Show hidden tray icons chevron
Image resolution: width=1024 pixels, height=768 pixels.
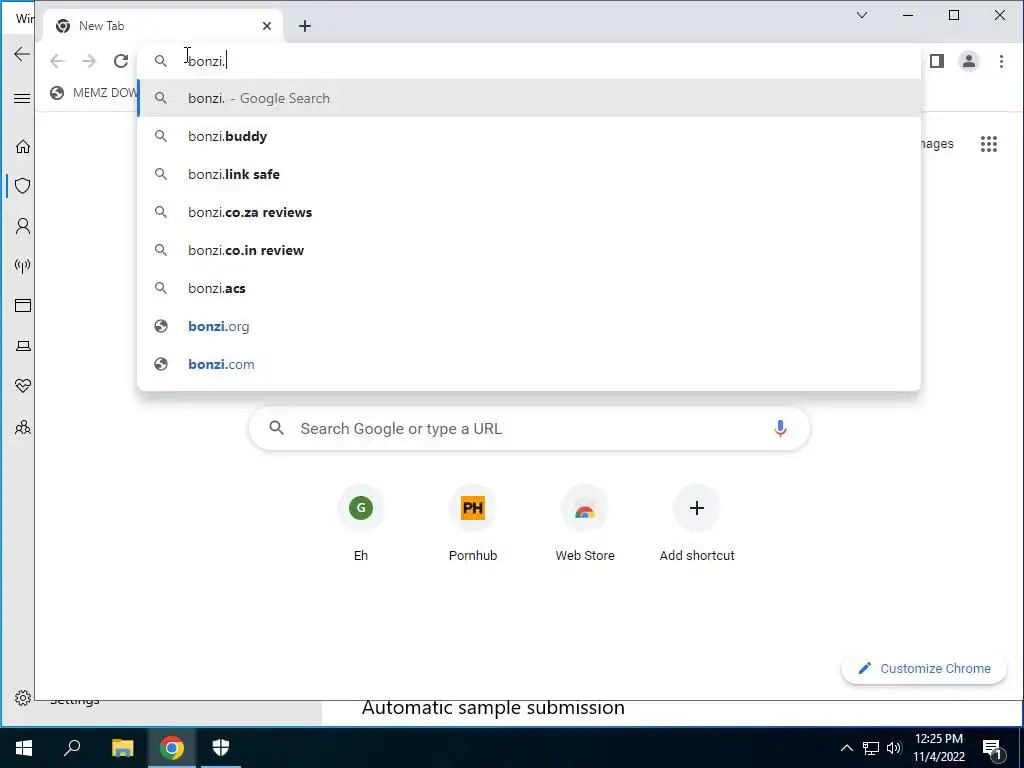tap(846, 748)
